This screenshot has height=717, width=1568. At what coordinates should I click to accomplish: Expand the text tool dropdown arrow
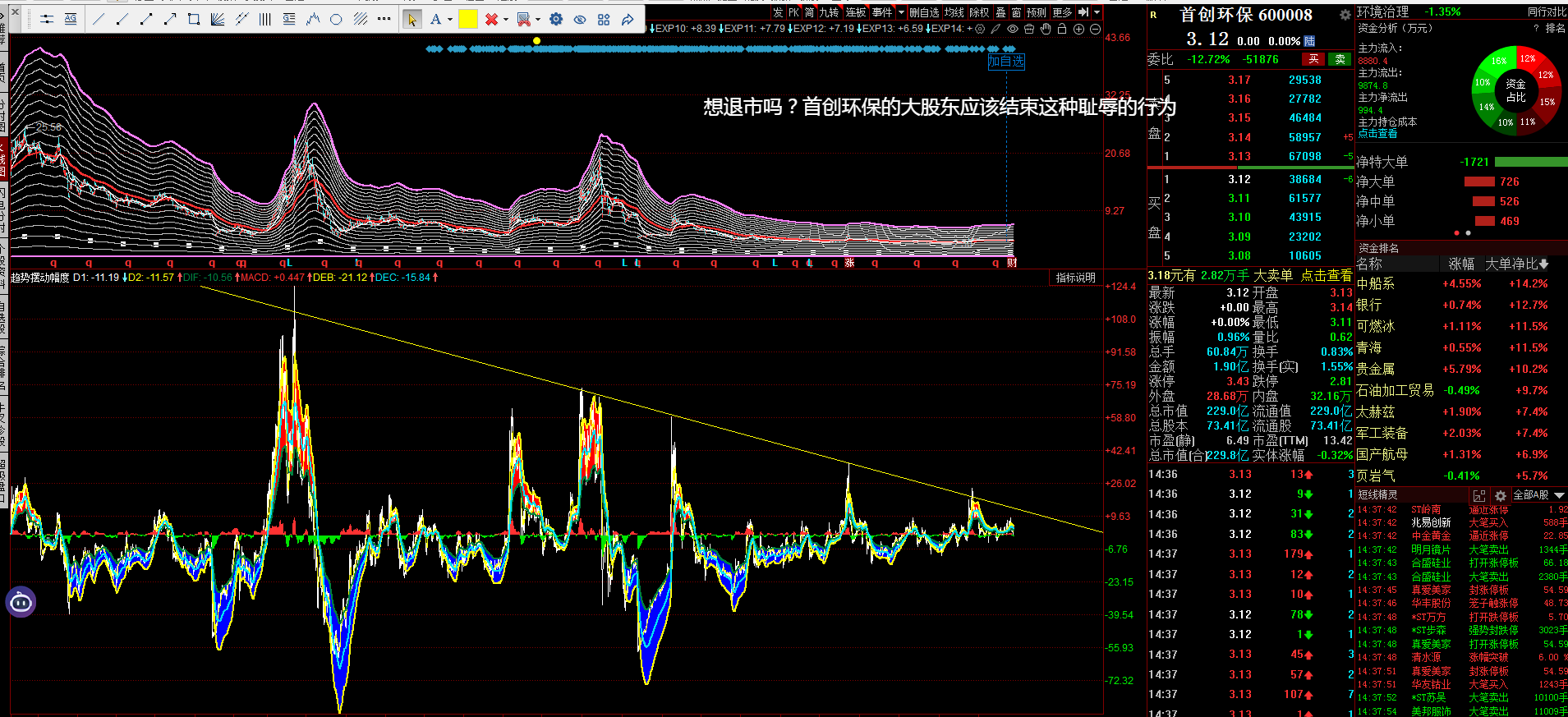tap(450, 19)
